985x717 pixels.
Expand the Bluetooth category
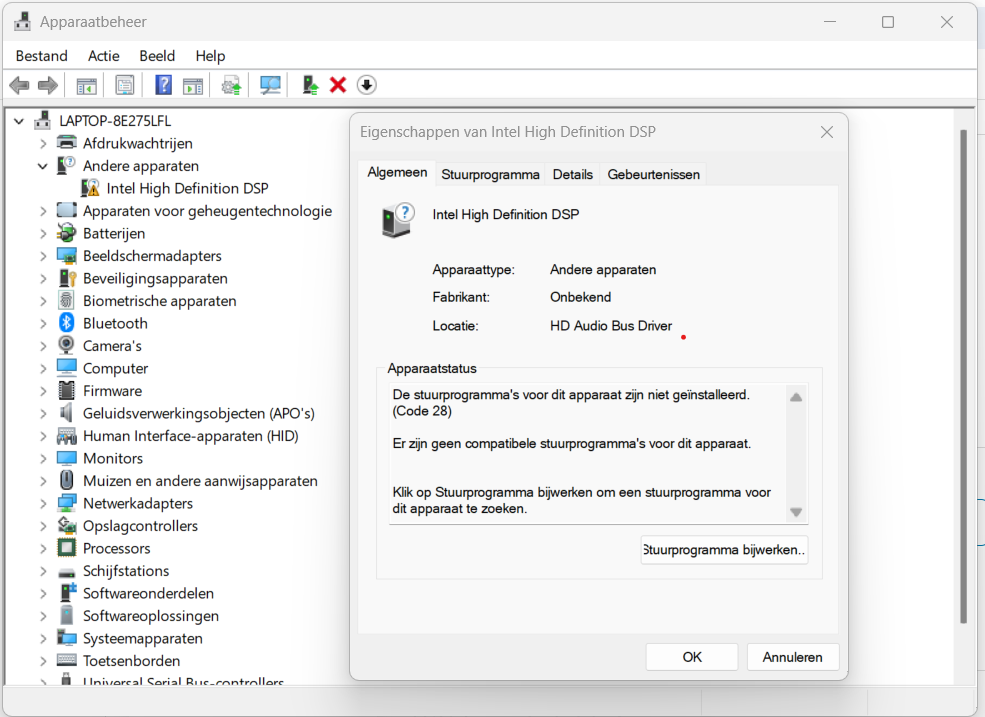[43, 323]
